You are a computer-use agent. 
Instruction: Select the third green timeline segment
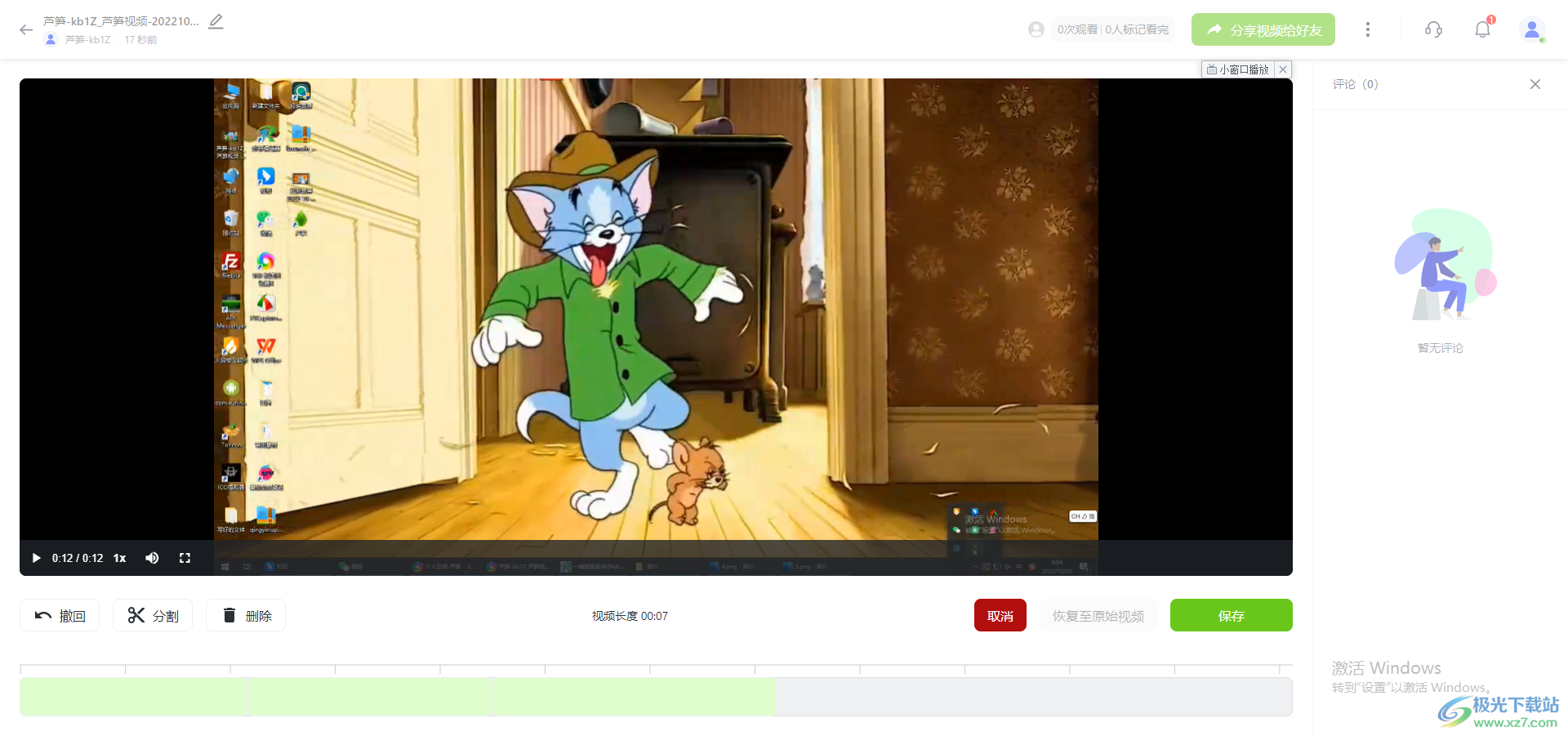coord(634,697)
